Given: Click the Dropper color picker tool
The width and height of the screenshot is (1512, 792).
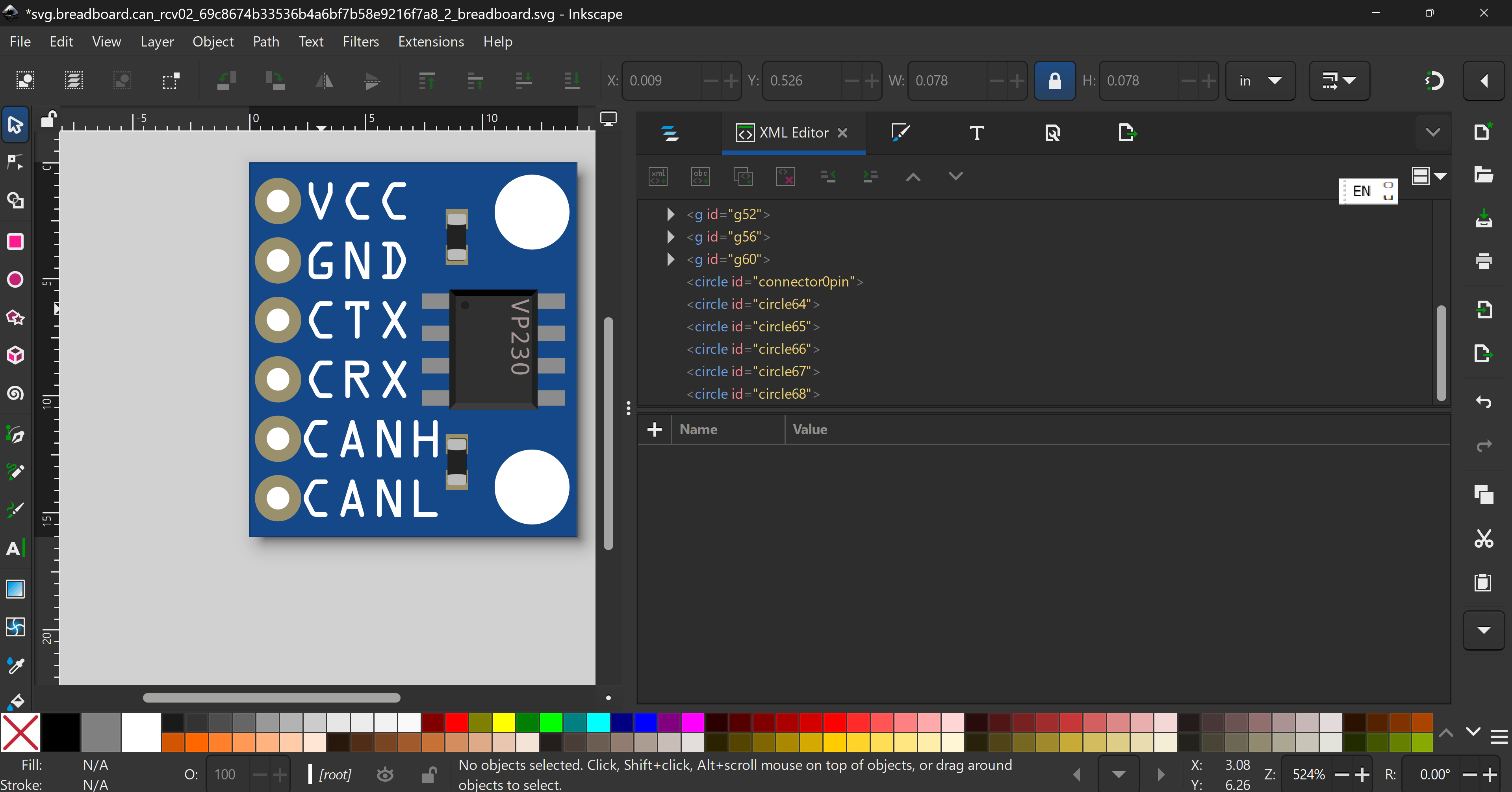Looking at the screenshot, I should 15,665.
